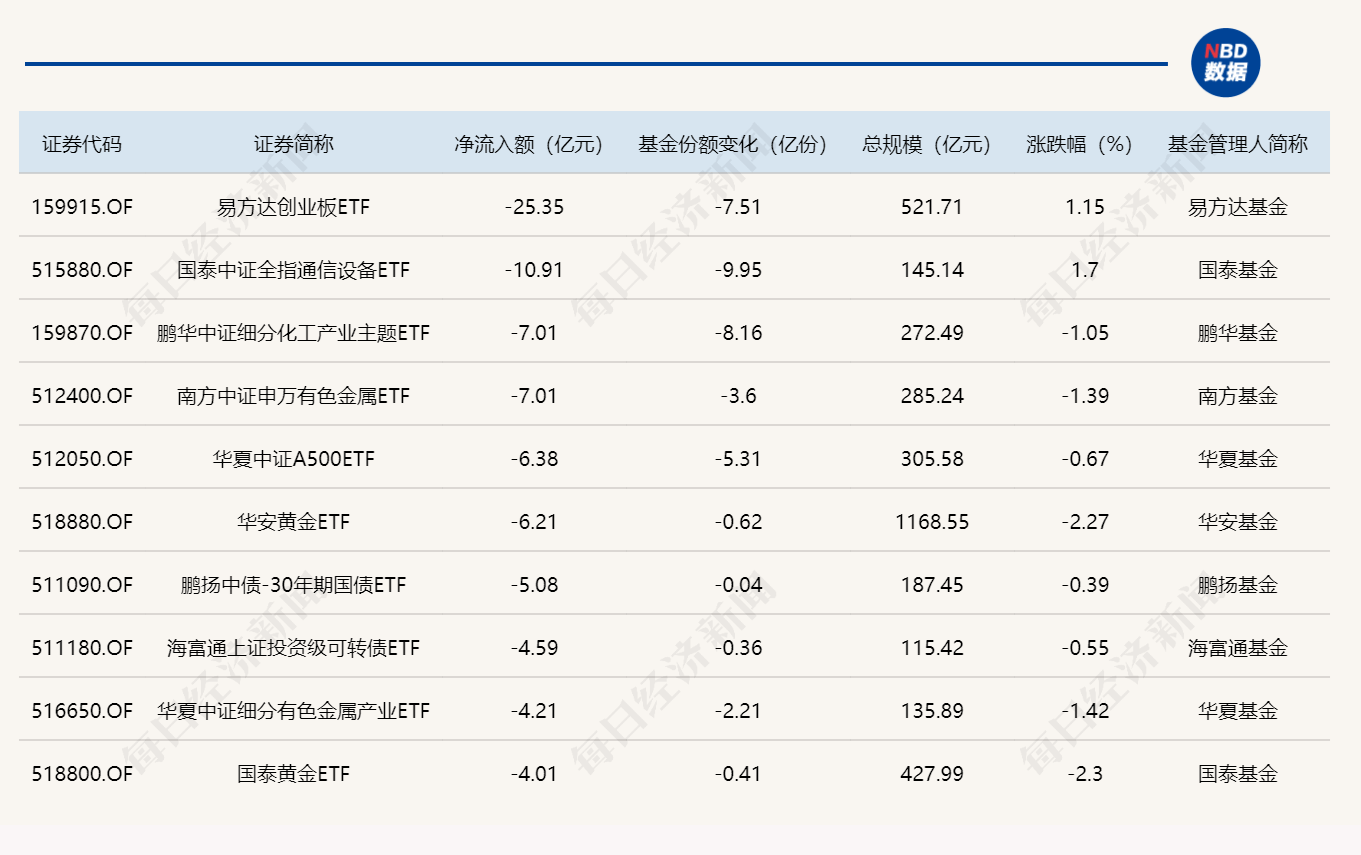Click 国泰中证全指通信设备ETF entry

tap(293, 270)
